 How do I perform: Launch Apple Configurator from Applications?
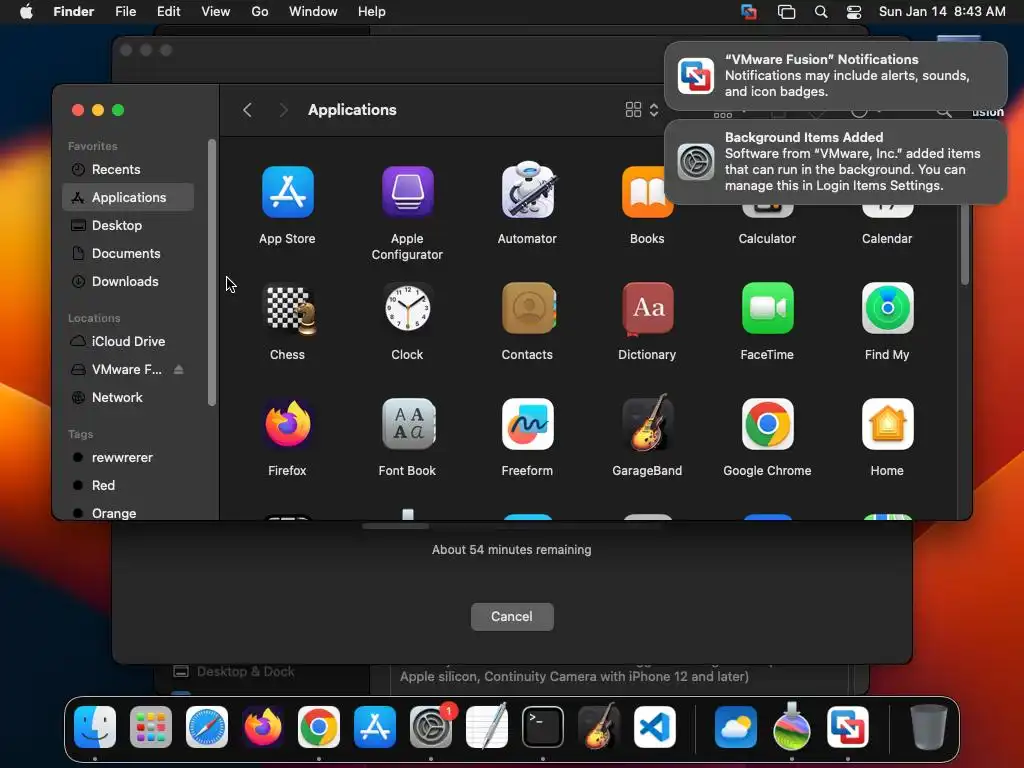coord(408,192)
